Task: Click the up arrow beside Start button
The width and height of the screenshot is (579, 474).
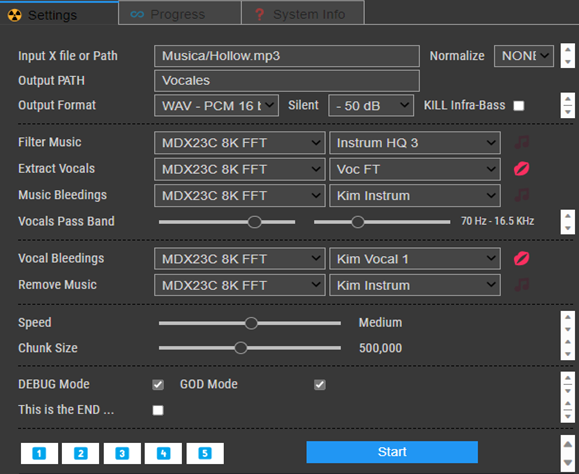Action: (568, 444)
